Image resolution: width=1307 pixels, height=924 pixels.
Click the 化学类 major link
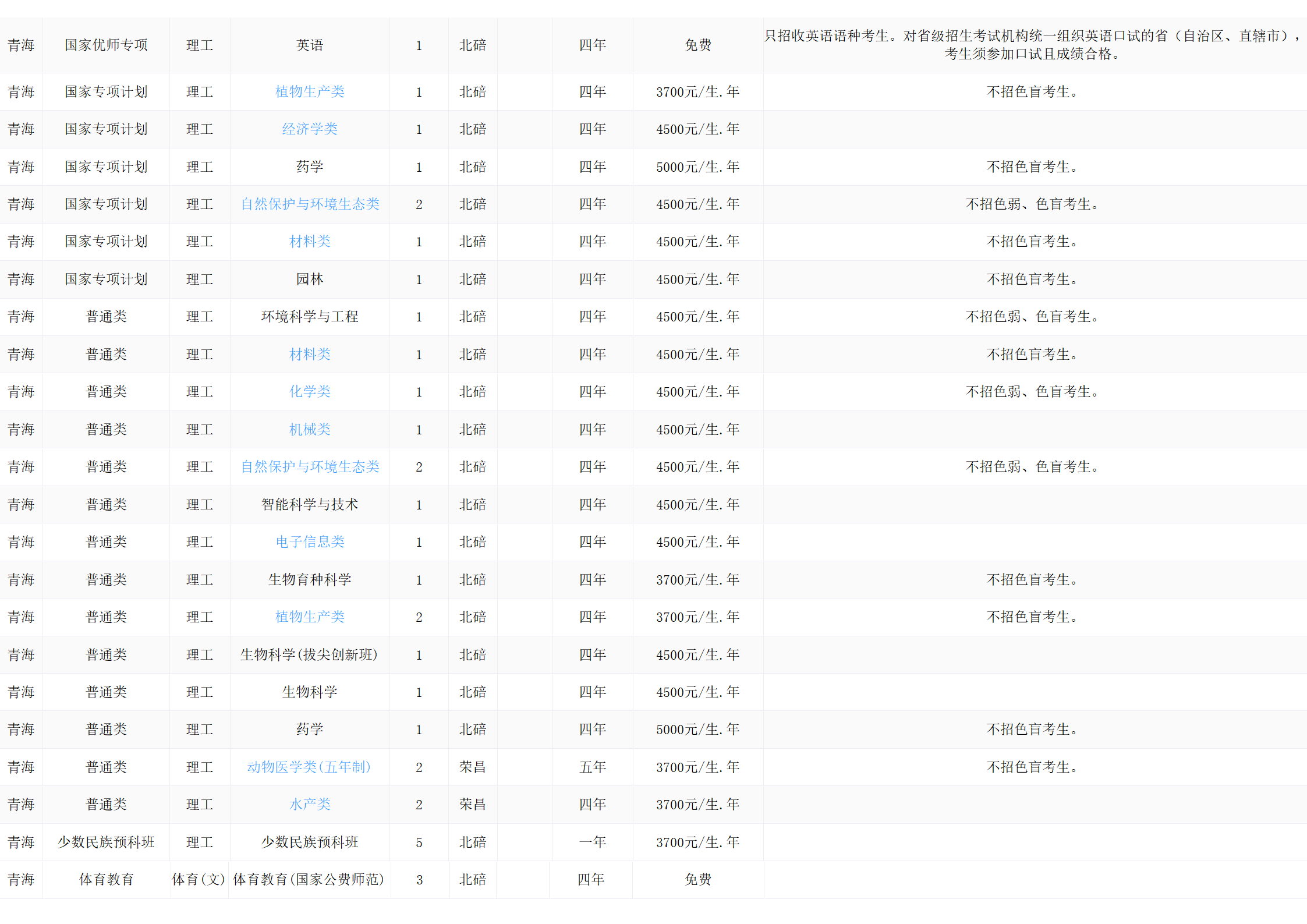[310, 391]
